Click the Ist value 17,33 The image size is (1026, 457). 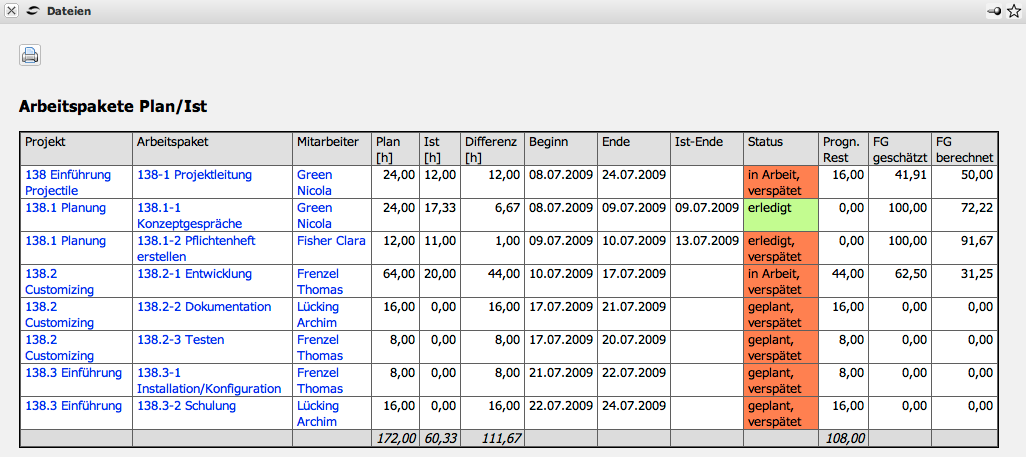click(440, 208)
